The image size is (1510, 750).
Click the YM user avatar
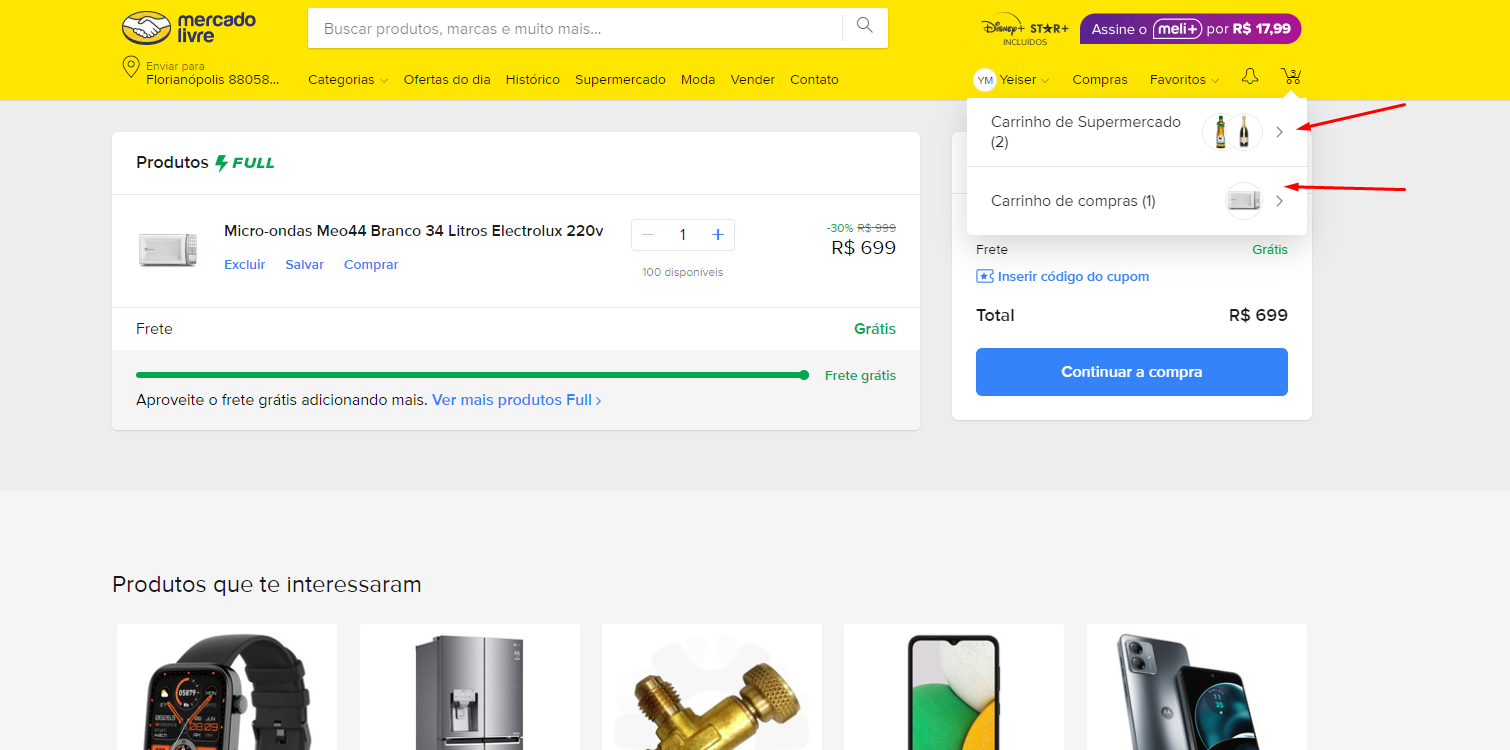click(x=985, y=80)
